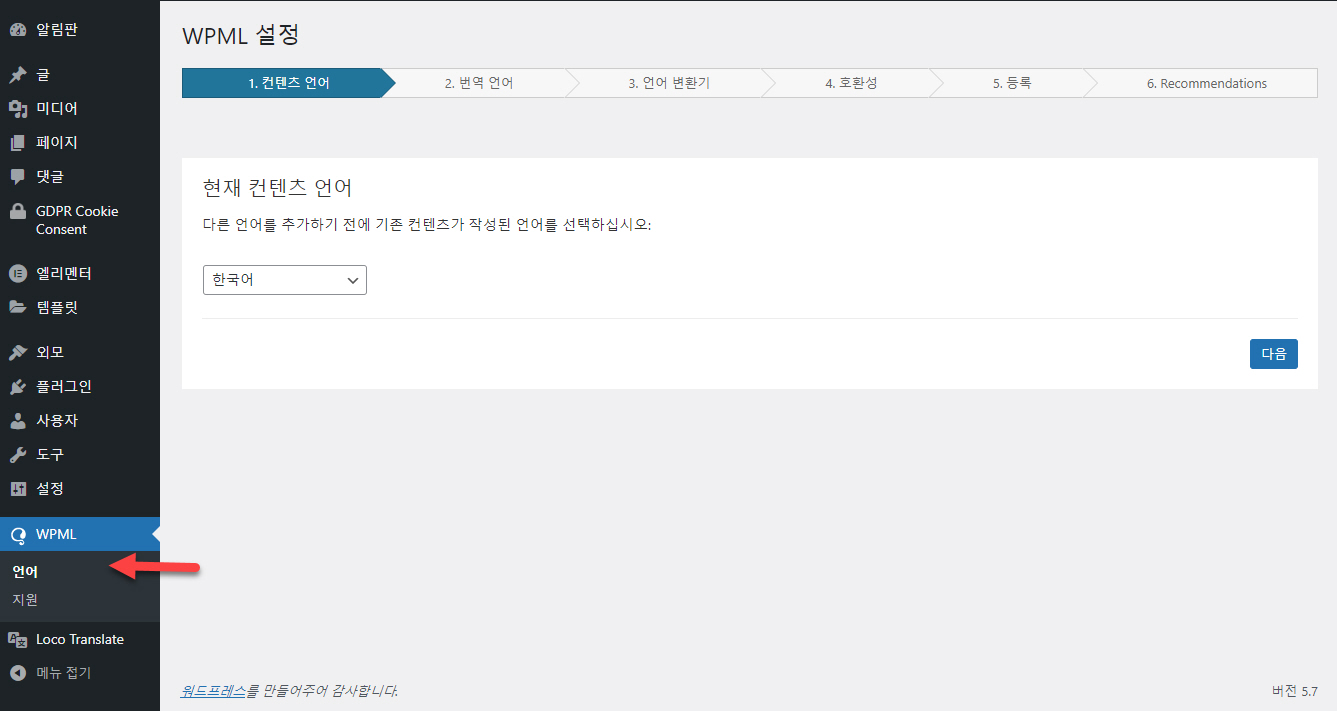Open the 글 posts menu
This screenshot has width=1337, height=711.
43,75
